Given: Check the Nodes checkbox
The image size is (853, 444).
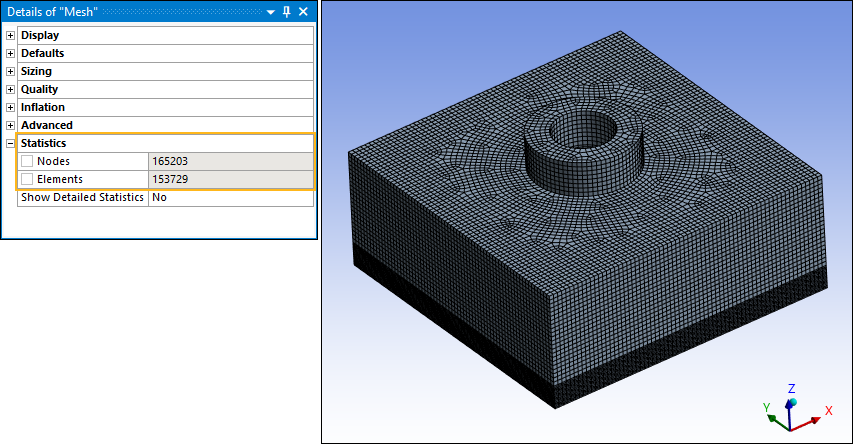Looking at the screenshot, I should click(27, 161).
